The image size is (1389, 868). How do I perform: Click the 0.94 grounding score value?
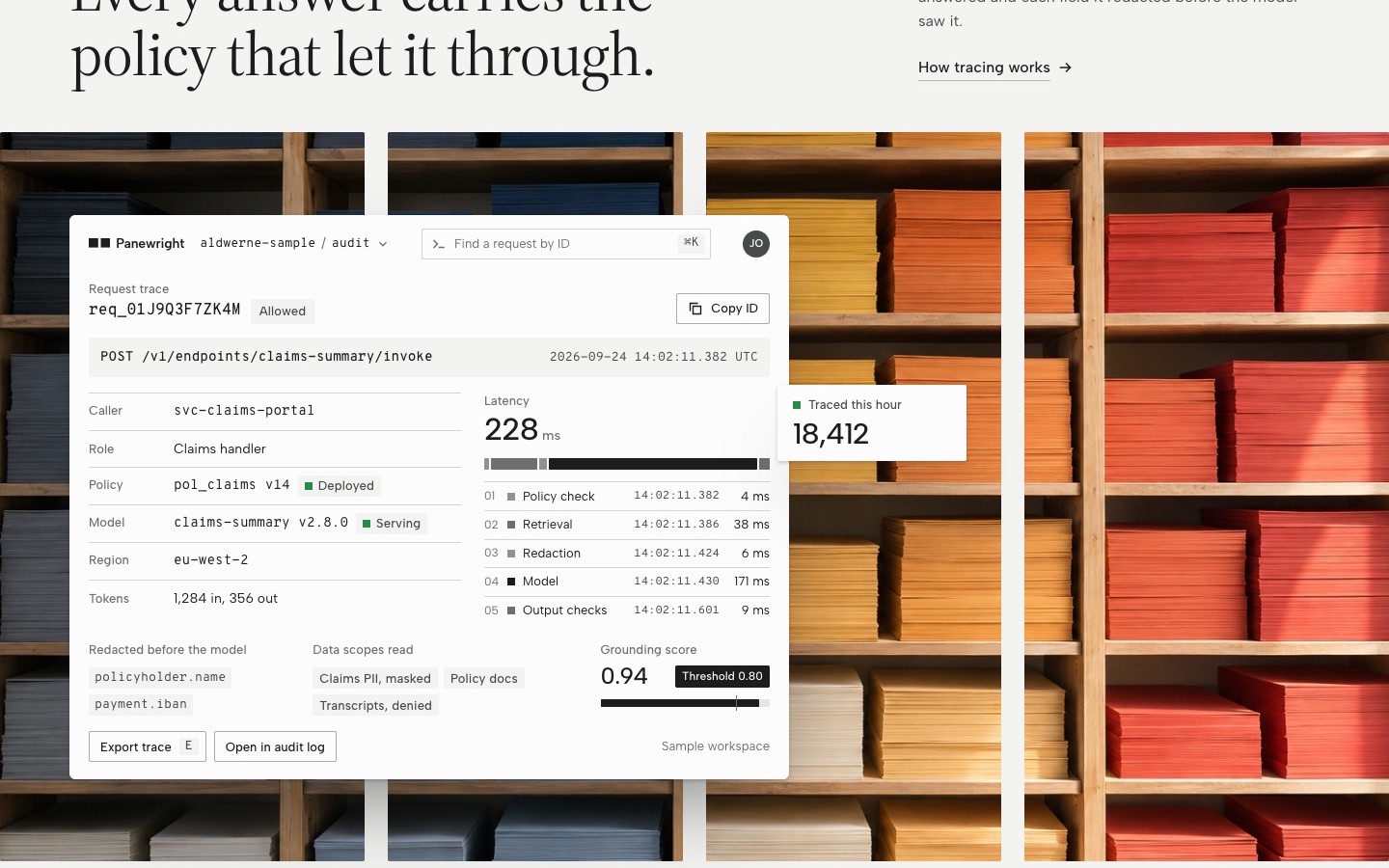click(x=624, y=676)
